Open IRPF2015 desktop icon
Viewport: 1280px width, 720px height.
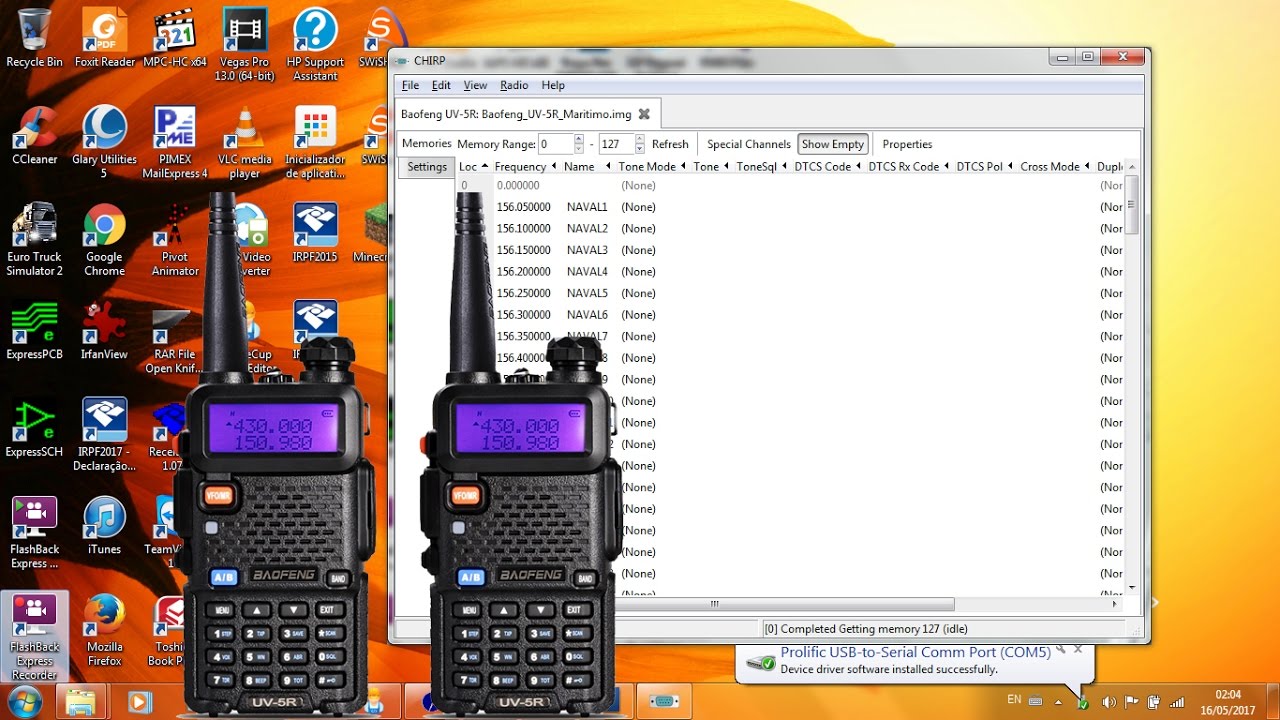tap(315, 233)
